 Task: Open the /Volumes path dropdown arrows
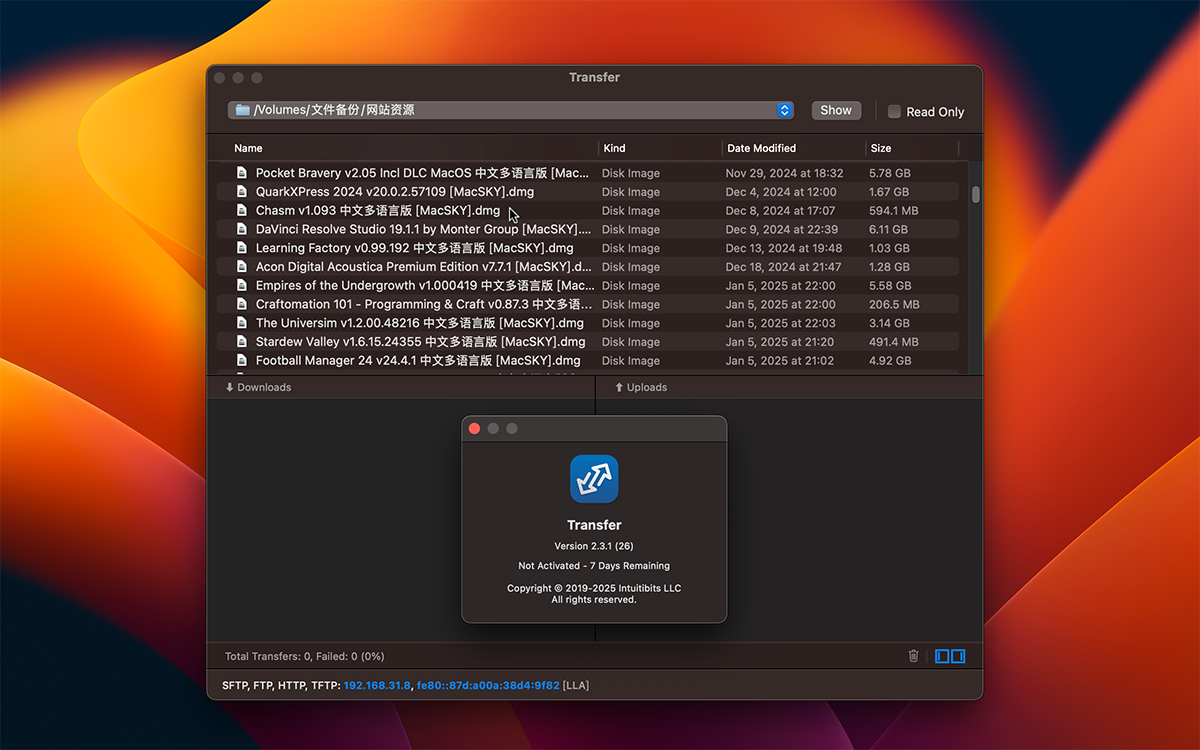coord(785,110)
